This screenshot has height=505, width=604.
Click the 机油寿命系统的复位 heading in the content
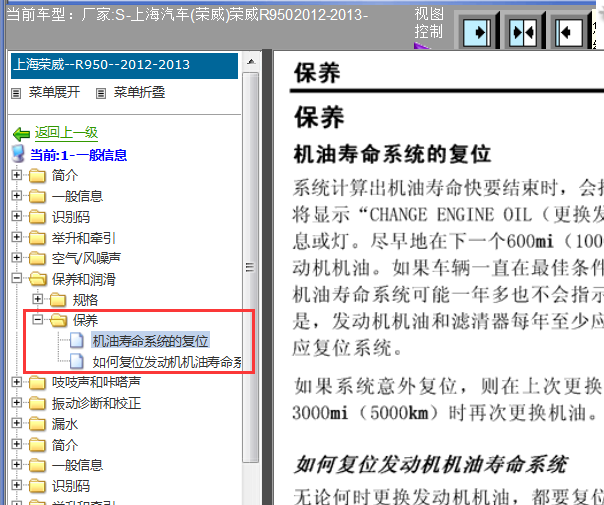392,155
